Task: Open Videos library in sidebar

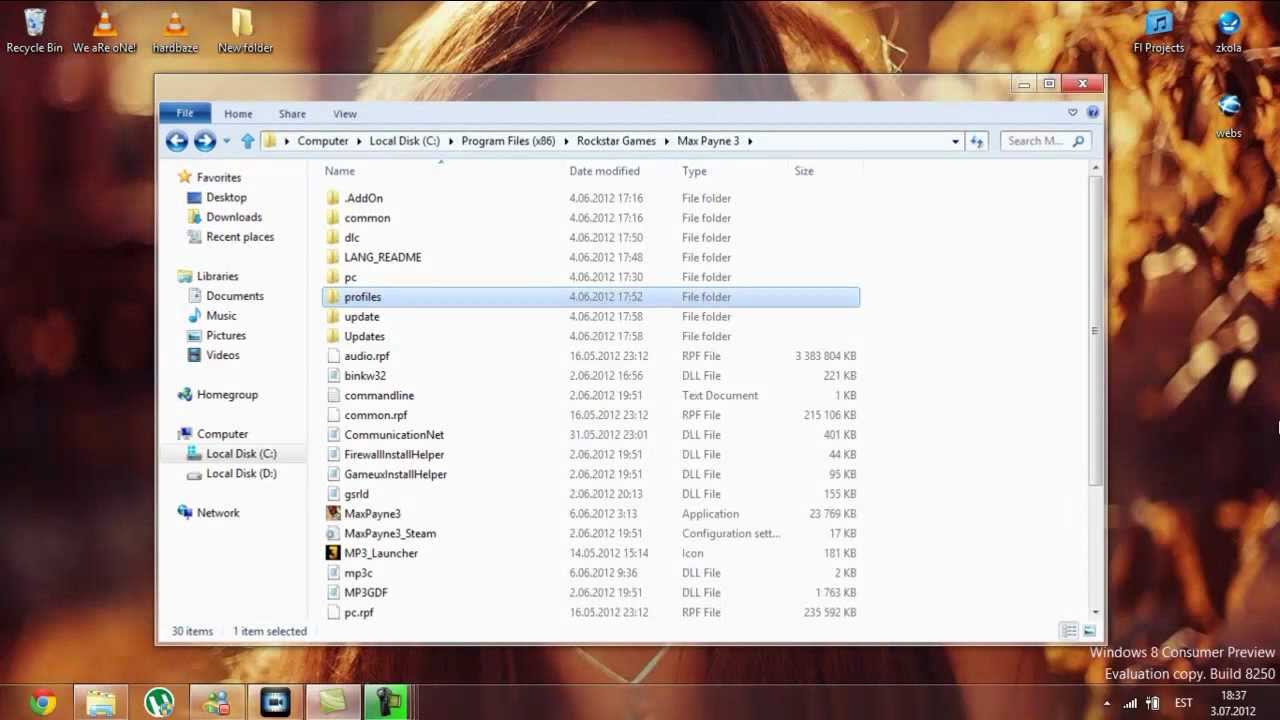Action: [223, 355]
